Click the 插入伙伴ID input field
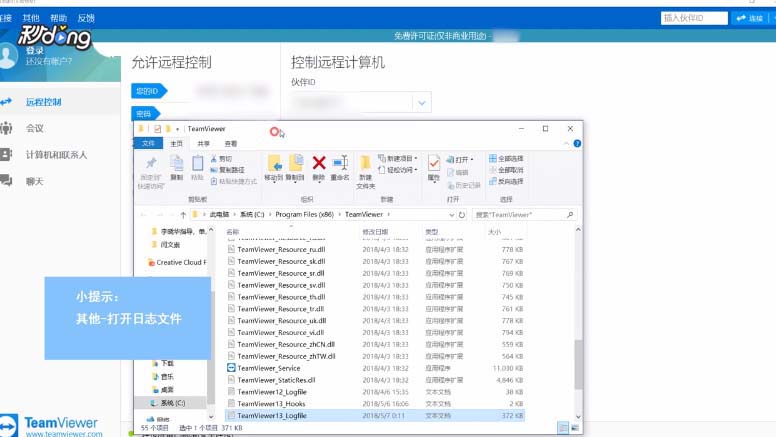 694,18
